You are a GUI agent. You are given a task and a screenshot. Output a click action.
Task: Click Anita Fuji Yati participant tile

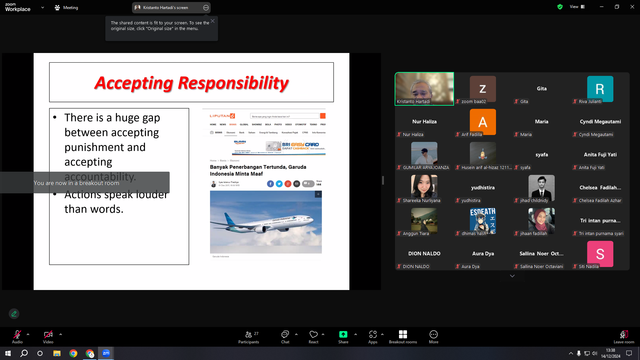point(600,155)
